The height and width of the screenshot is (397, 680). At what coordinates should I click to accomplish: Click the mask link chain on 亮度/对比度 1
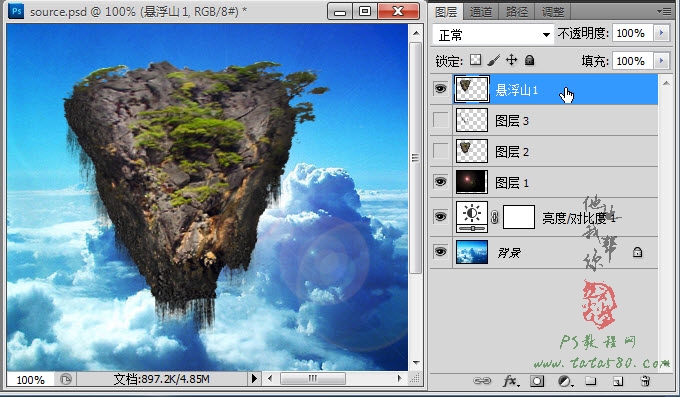click(494, 217)
